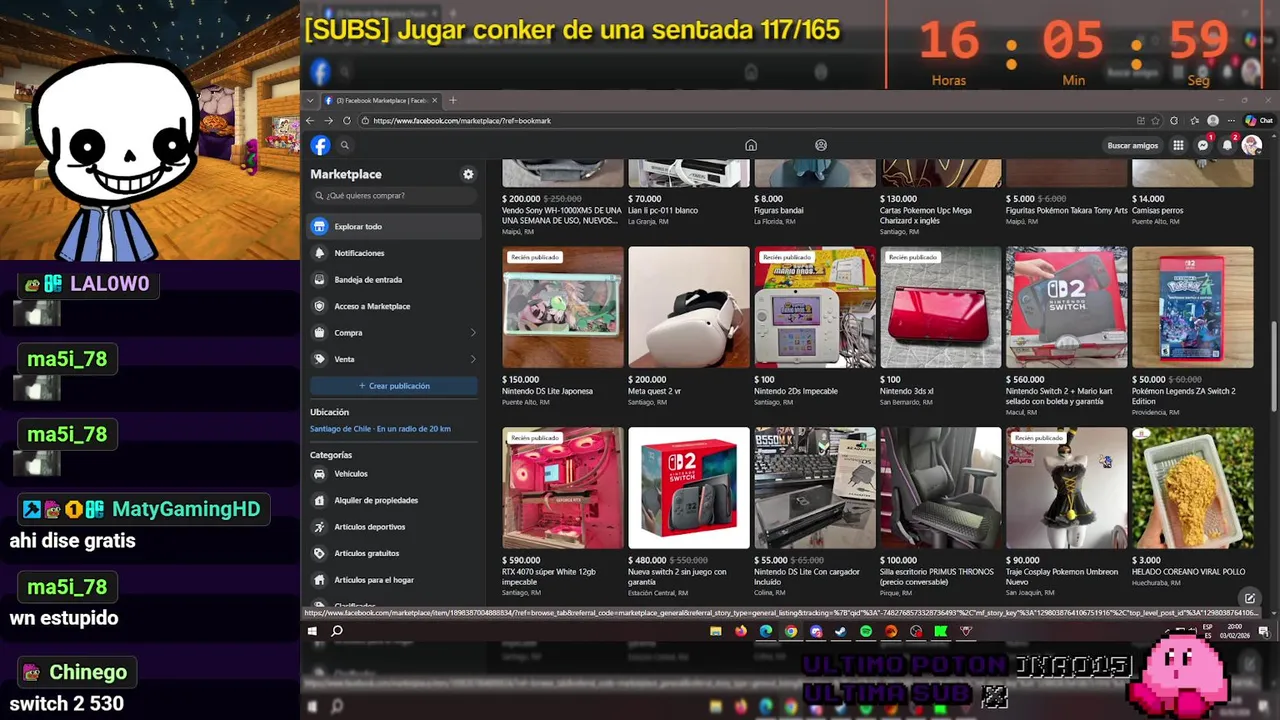
Task: Click the bookmark star in the address bar
Action: (x=1156, y=121)
